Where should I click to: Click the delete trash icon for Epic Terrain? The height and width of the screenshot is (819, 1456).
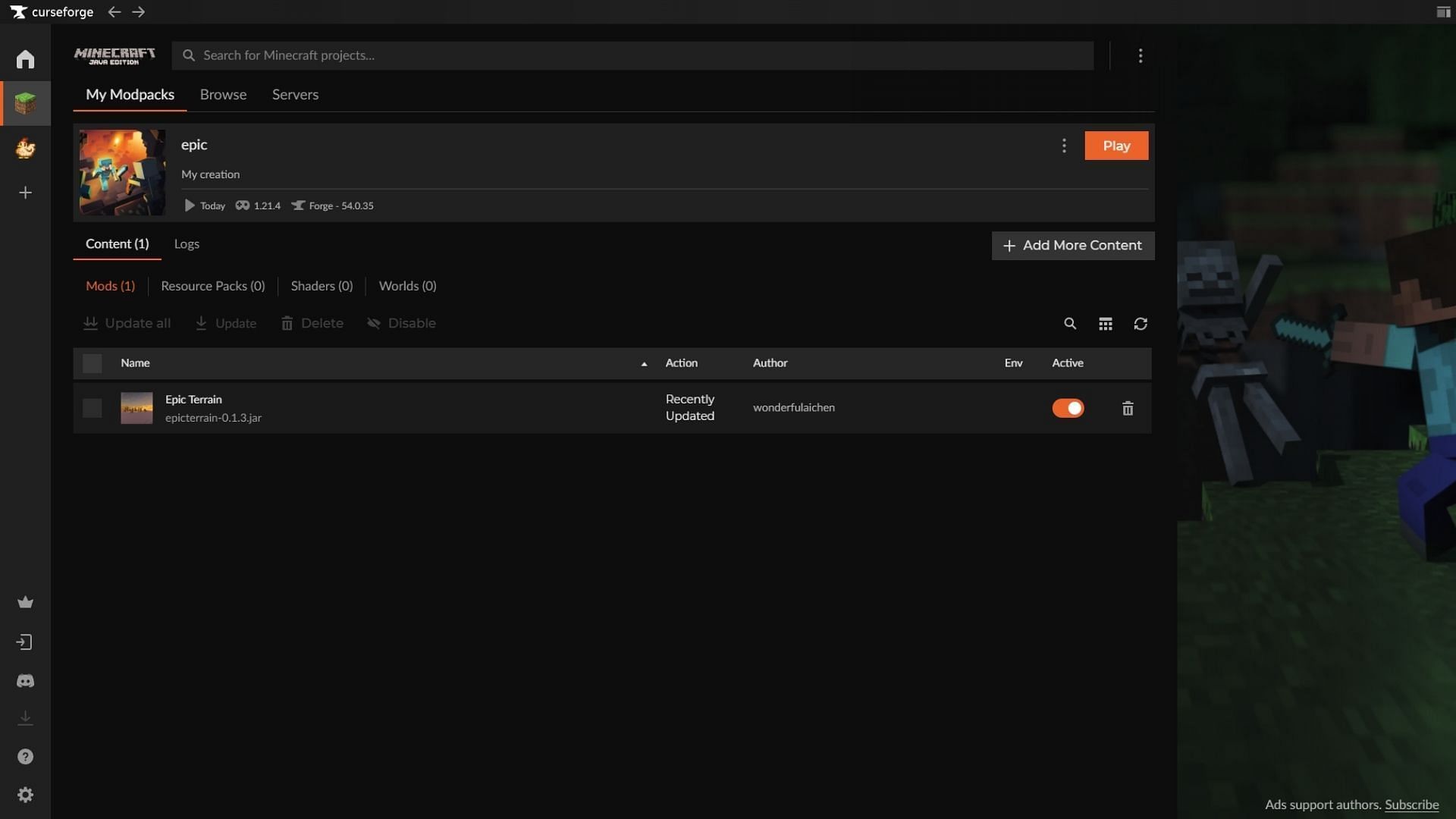coord(1127,408)
